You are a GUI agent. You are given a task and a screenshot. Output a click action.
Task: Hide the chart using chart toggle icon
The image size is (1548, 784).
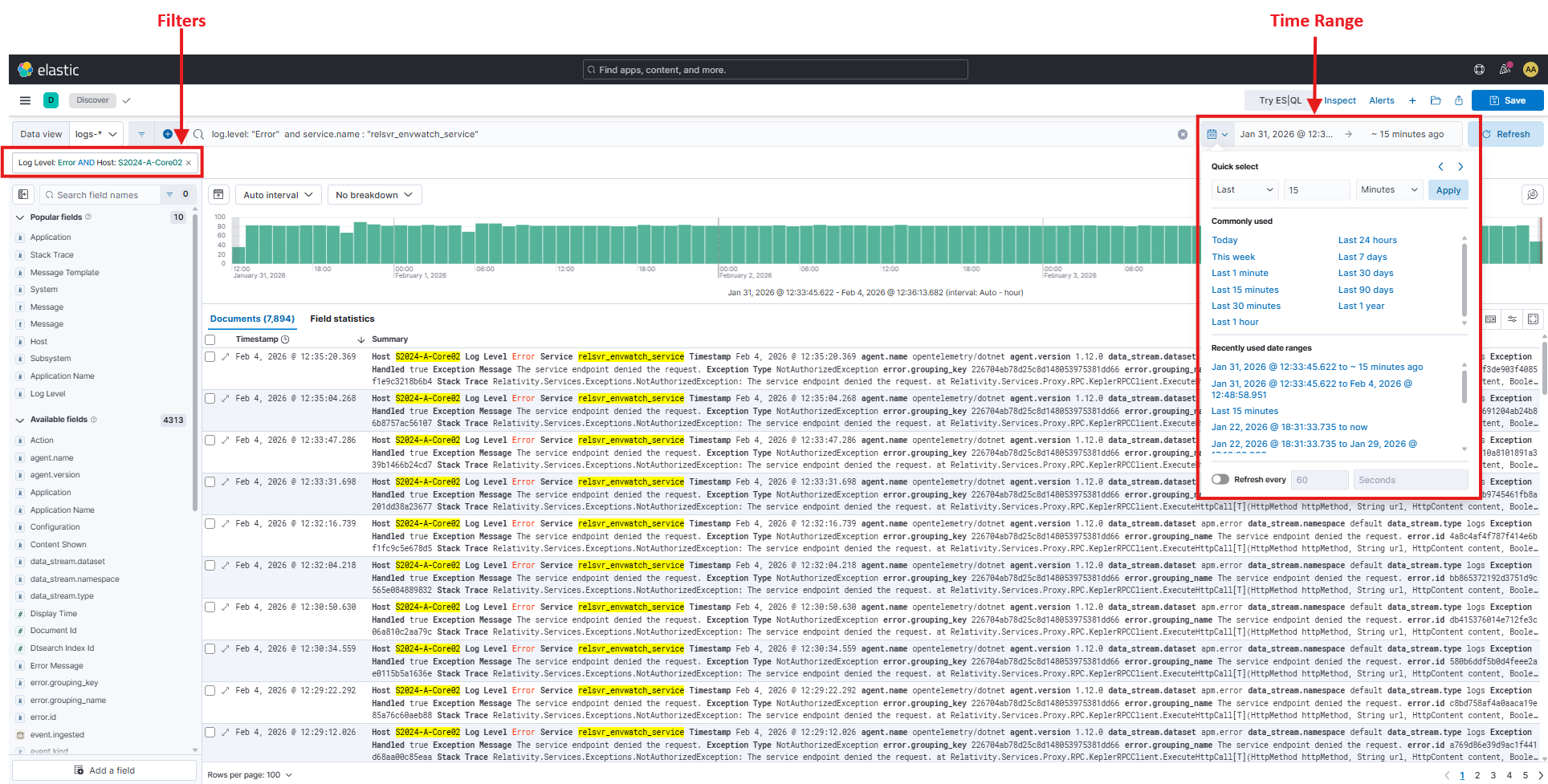[218, 195]
